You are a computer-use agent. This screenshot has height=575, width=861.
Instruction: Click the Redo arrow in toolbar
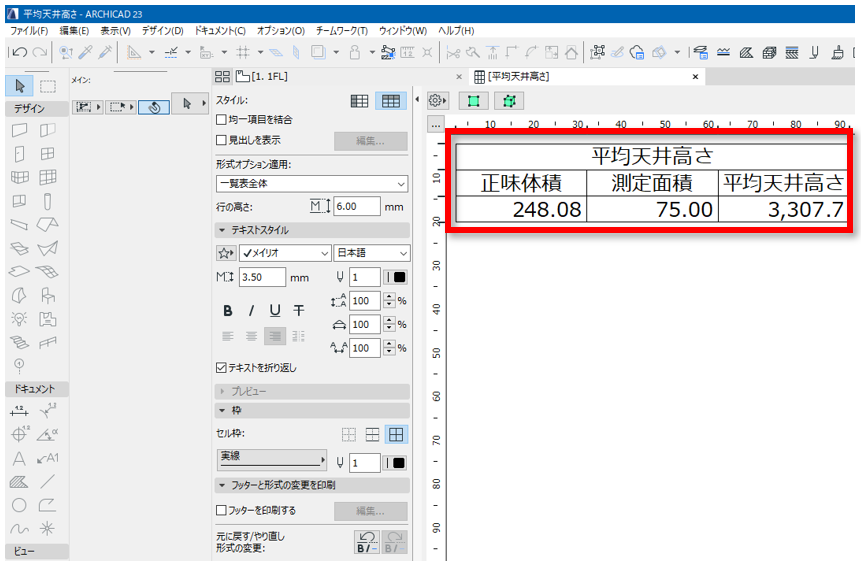point(40,52)
